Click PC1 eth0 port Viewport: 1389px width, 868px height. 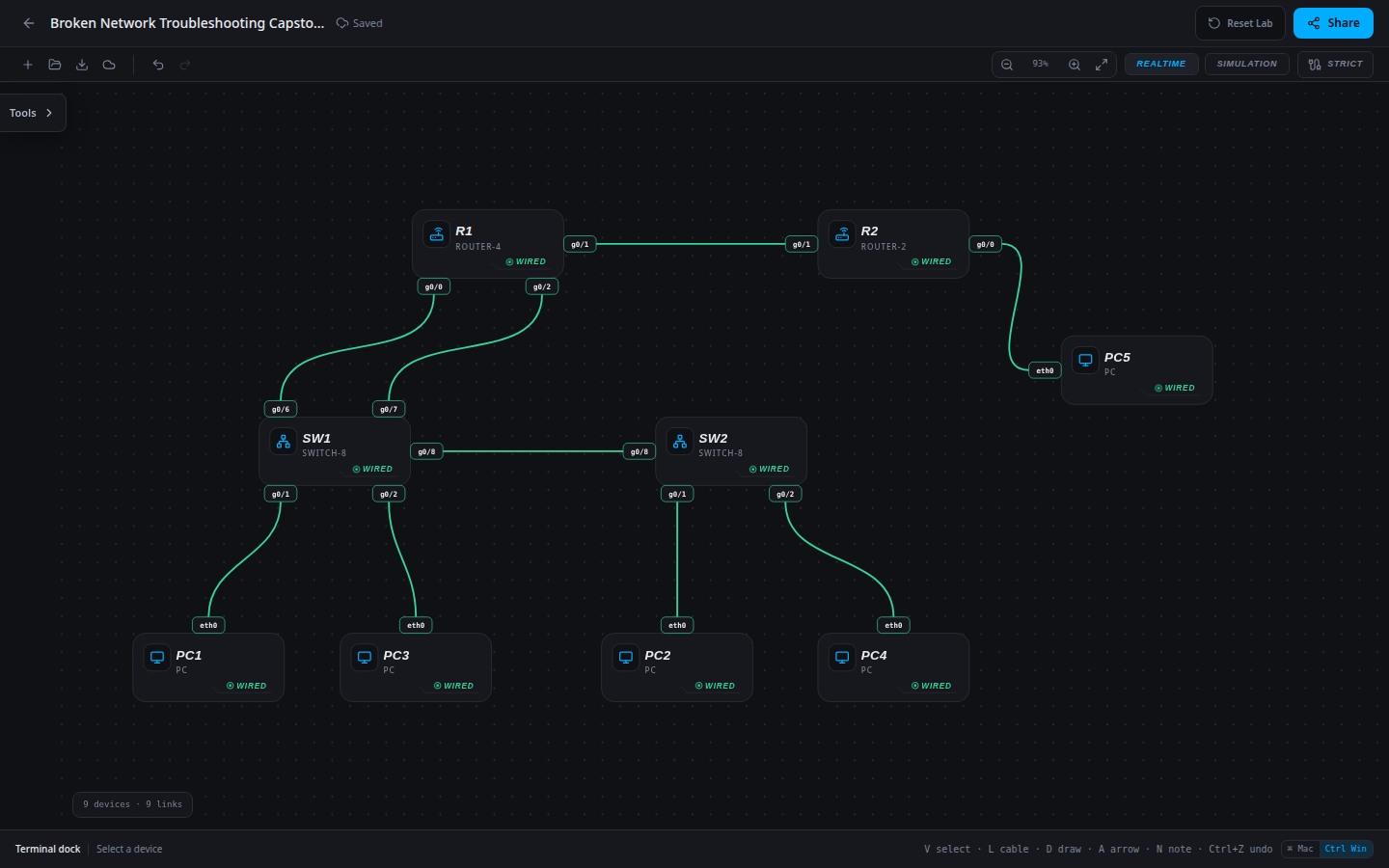click(208, 625)
